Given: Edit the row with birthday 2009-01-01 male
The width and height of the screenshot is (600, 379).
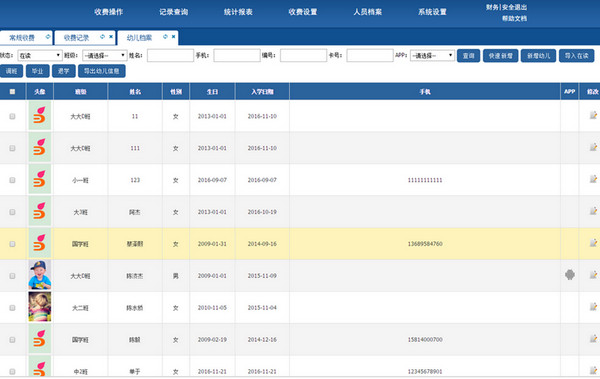Looking at the screenshot, I should tap(593, 274).
